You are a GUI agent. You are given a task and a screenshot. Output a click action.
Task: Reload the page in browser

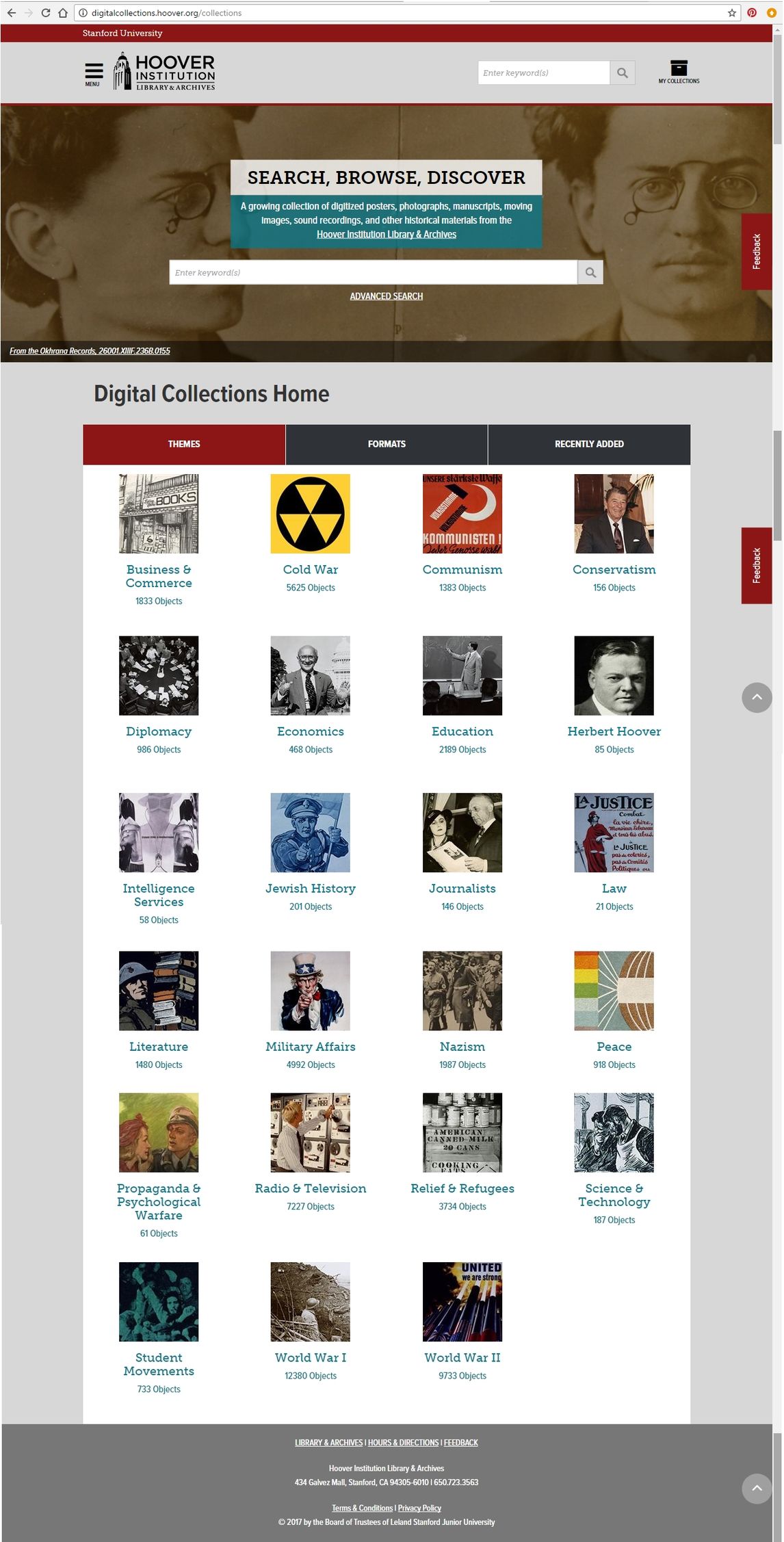46,12
